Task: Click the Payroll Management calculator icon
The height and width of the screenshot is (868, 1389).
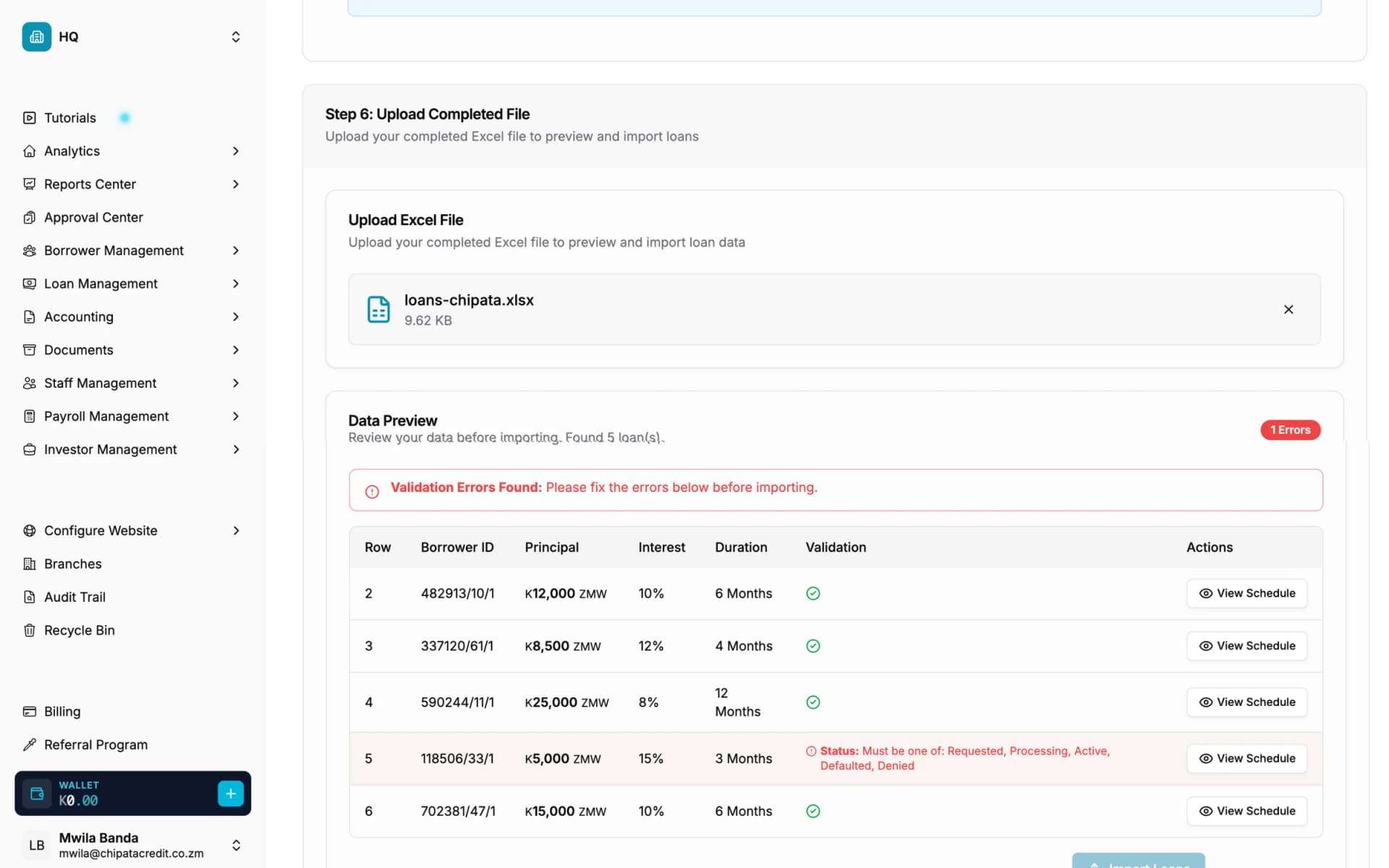Action: tap(29, 417)
